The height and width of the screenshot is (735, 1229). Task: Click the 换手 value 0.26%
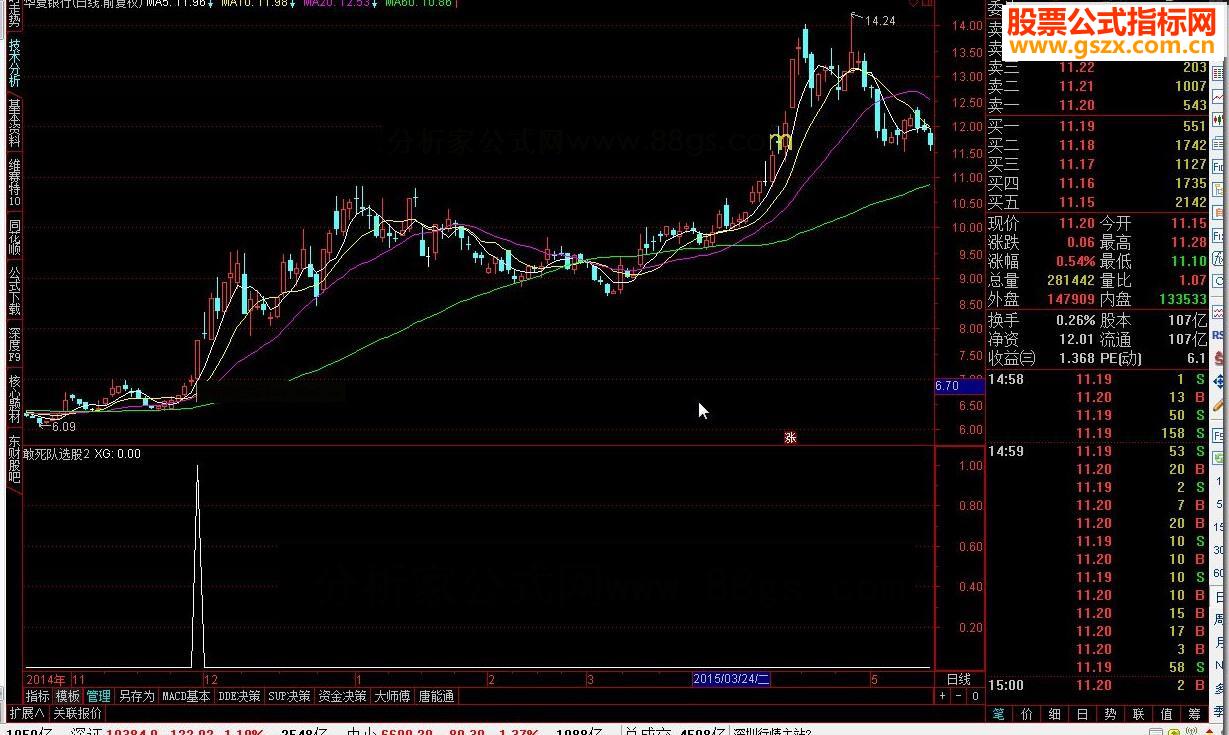click(1075, 320)
